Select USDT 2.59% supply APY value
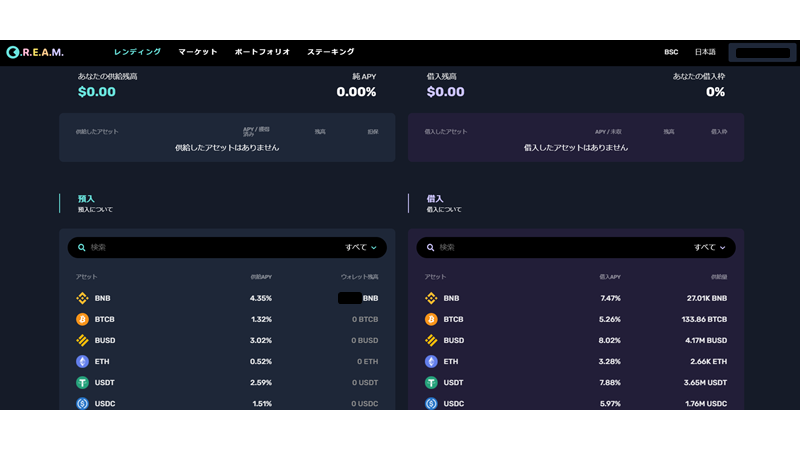The height and width of the screenshot is (450, 800). point(261,383)
